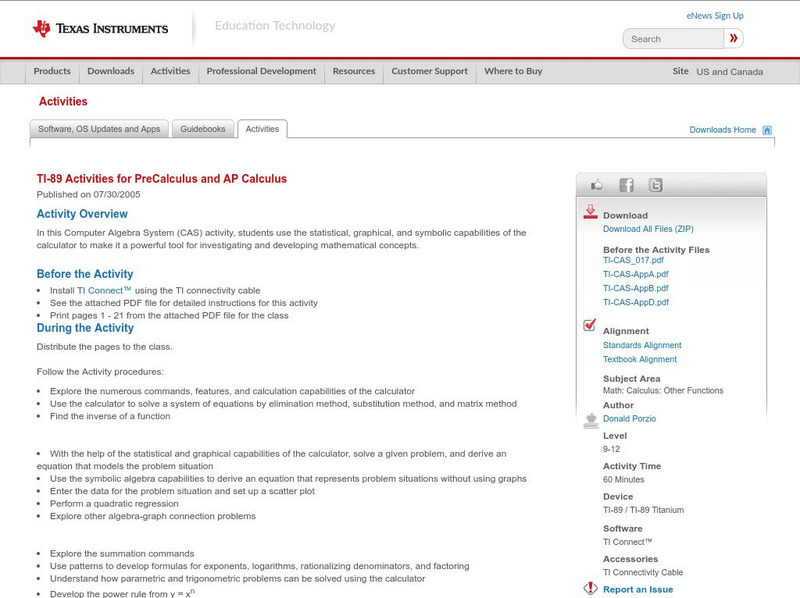The width and height of the screenshot is (800, 598).
Task: Click the thumbs-up like icon
Action: [596, 185]
